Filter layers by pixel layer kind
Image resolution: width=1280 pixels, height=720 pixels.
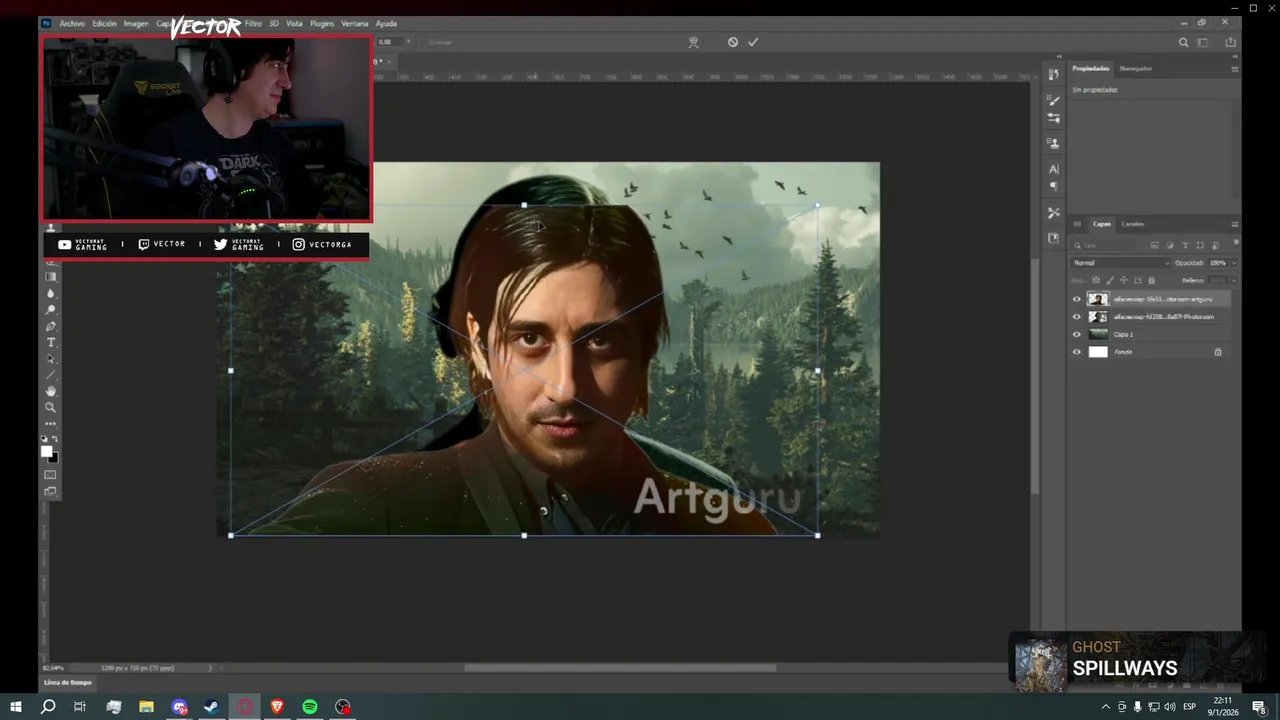tap(1155, 245)
